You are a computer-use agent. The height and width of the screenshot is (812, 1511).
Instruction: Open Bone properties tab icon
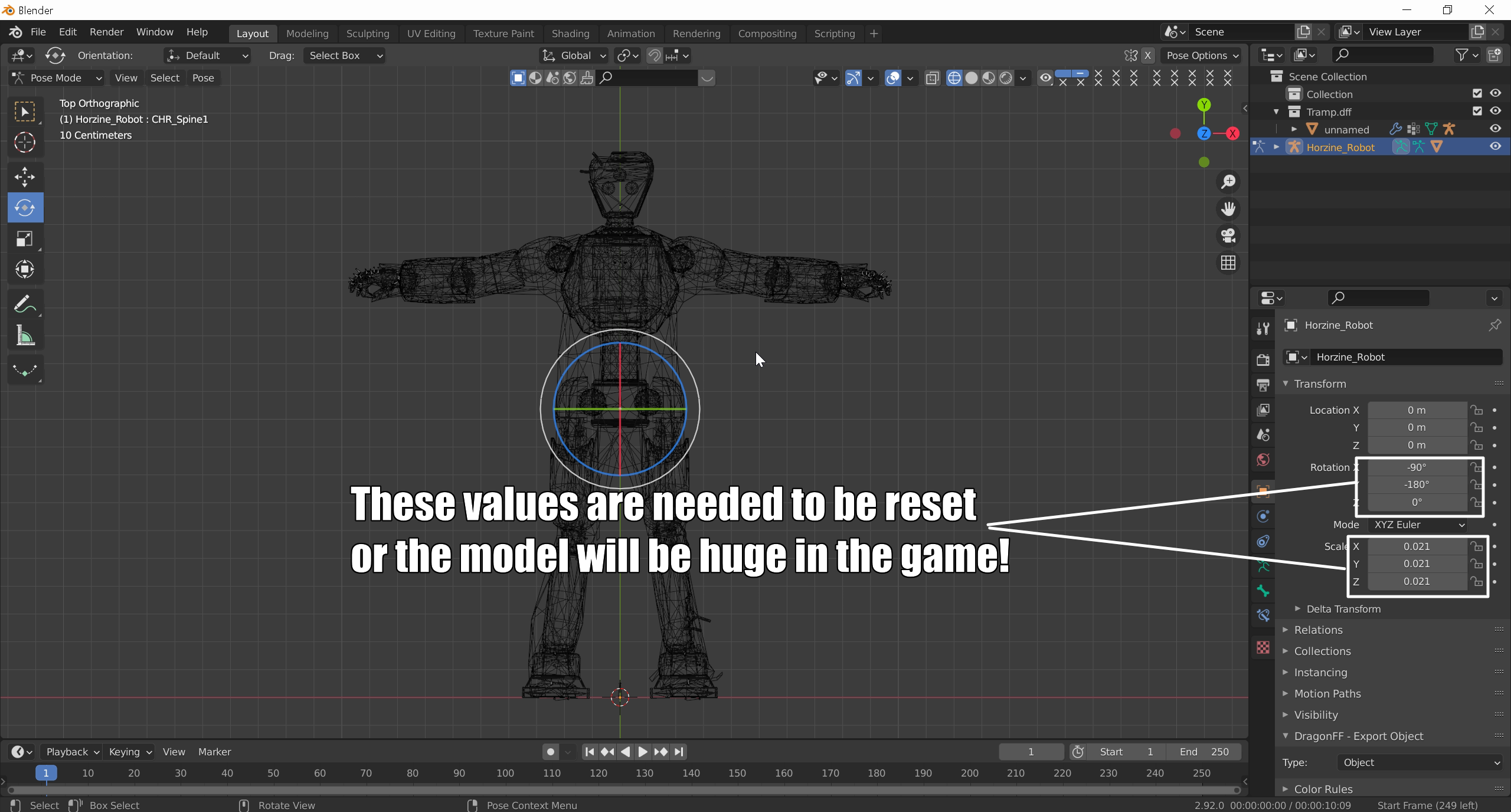(1263, 591)
